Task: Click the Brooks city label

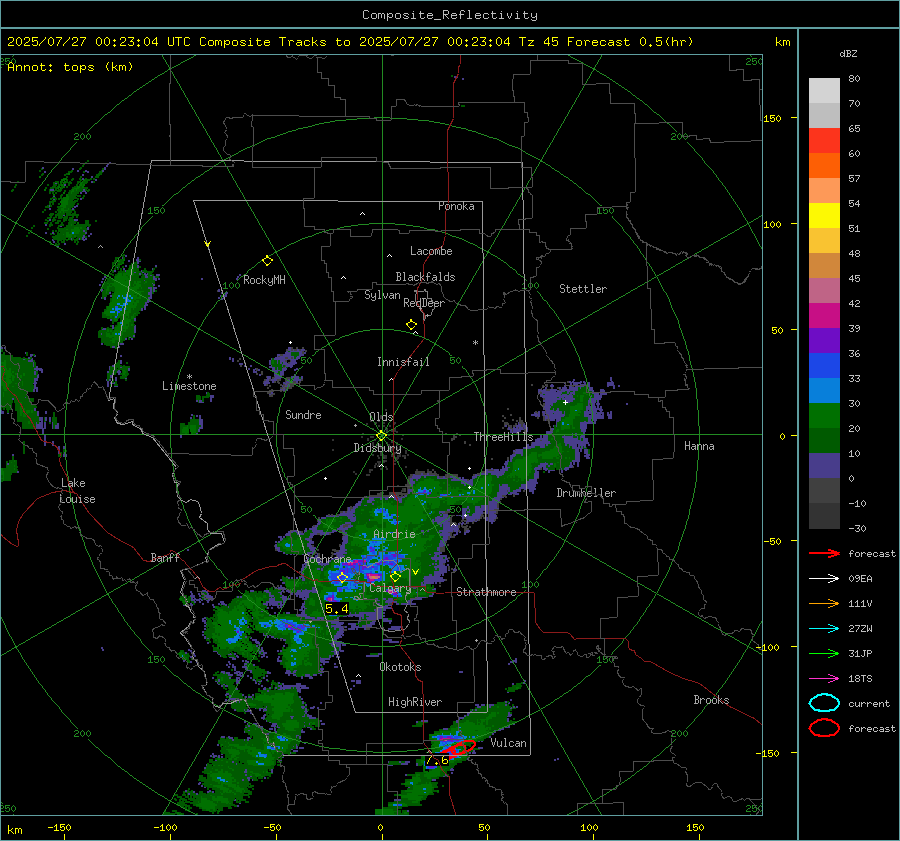Action: (711, 700)
